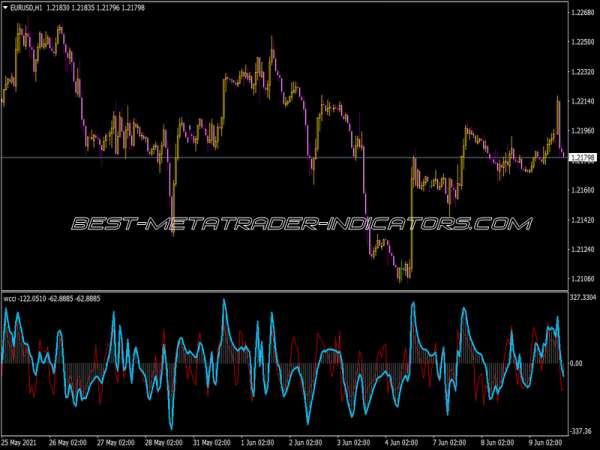Click the EURUSD,H1 symbol label

tap(26, 8)
